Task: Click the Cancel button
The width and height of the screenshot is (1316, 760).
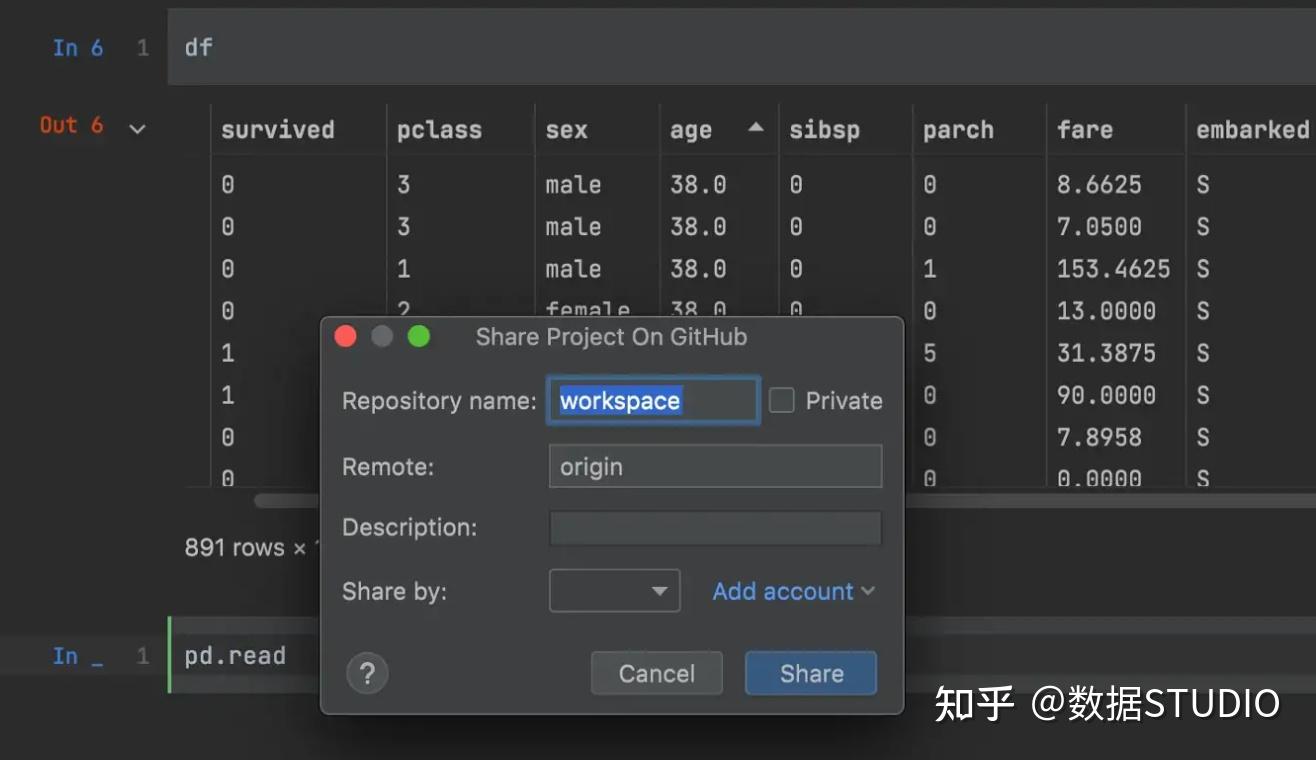Action: coord(656,673)
